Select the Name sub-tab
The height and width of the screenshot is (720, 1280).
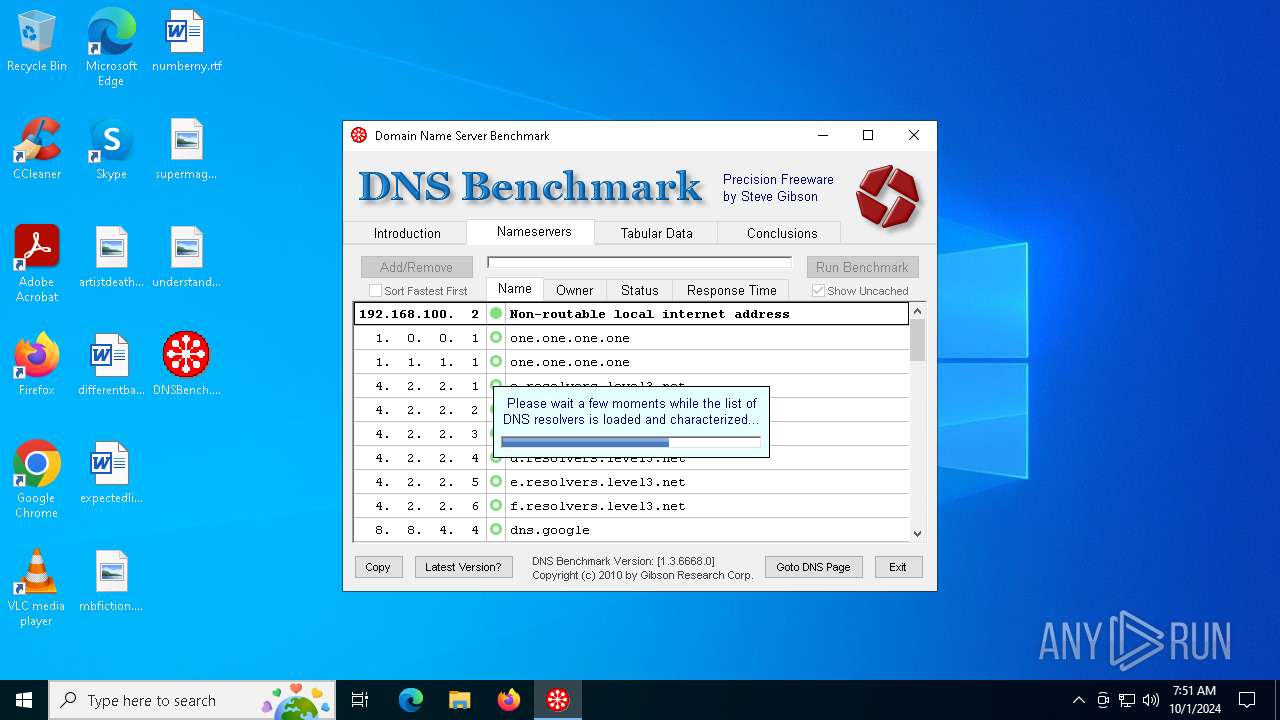(515, 289)
